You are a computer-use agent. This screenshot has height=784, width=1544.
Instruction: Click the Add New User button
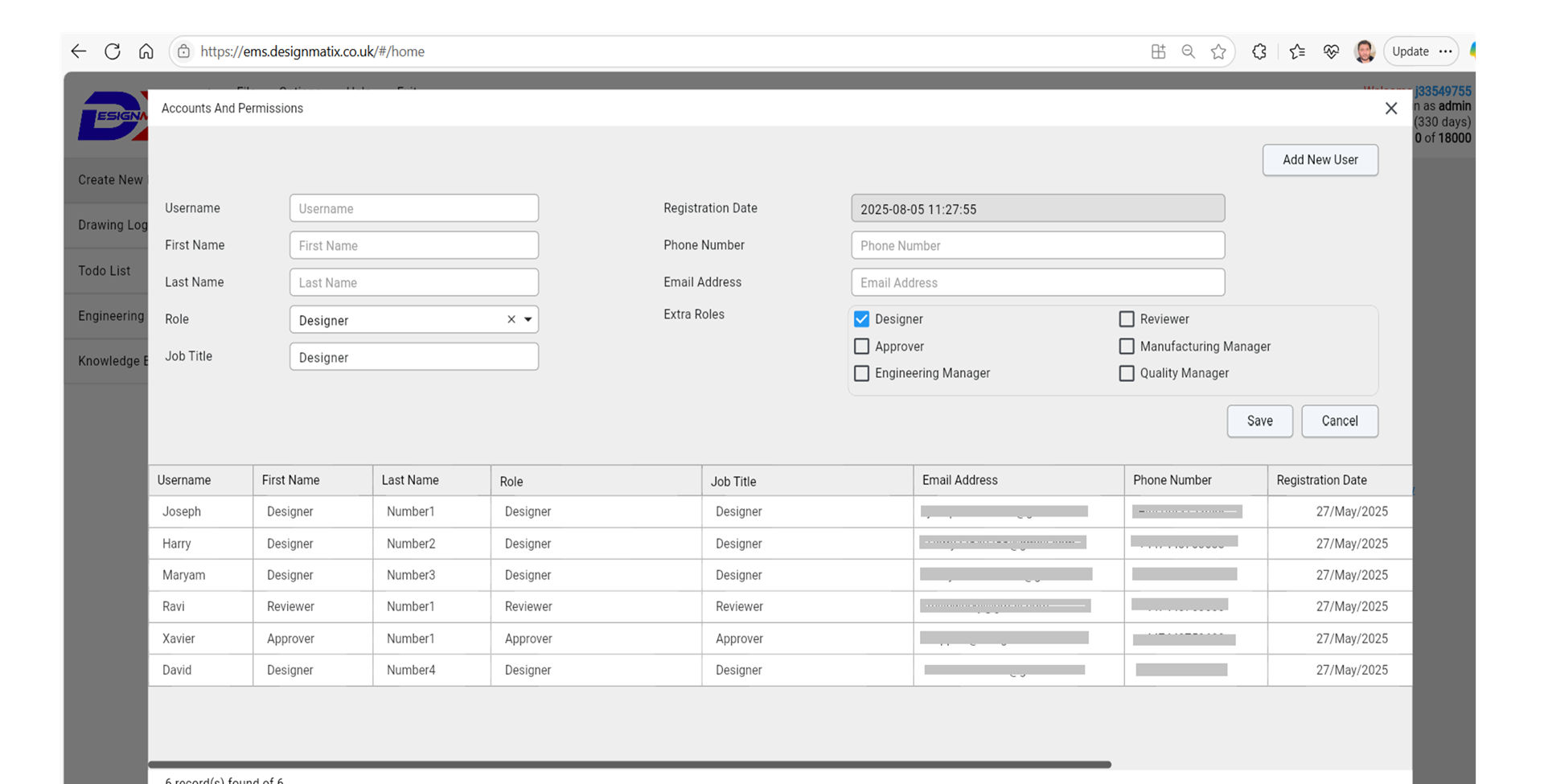[x=1320, y=160]
